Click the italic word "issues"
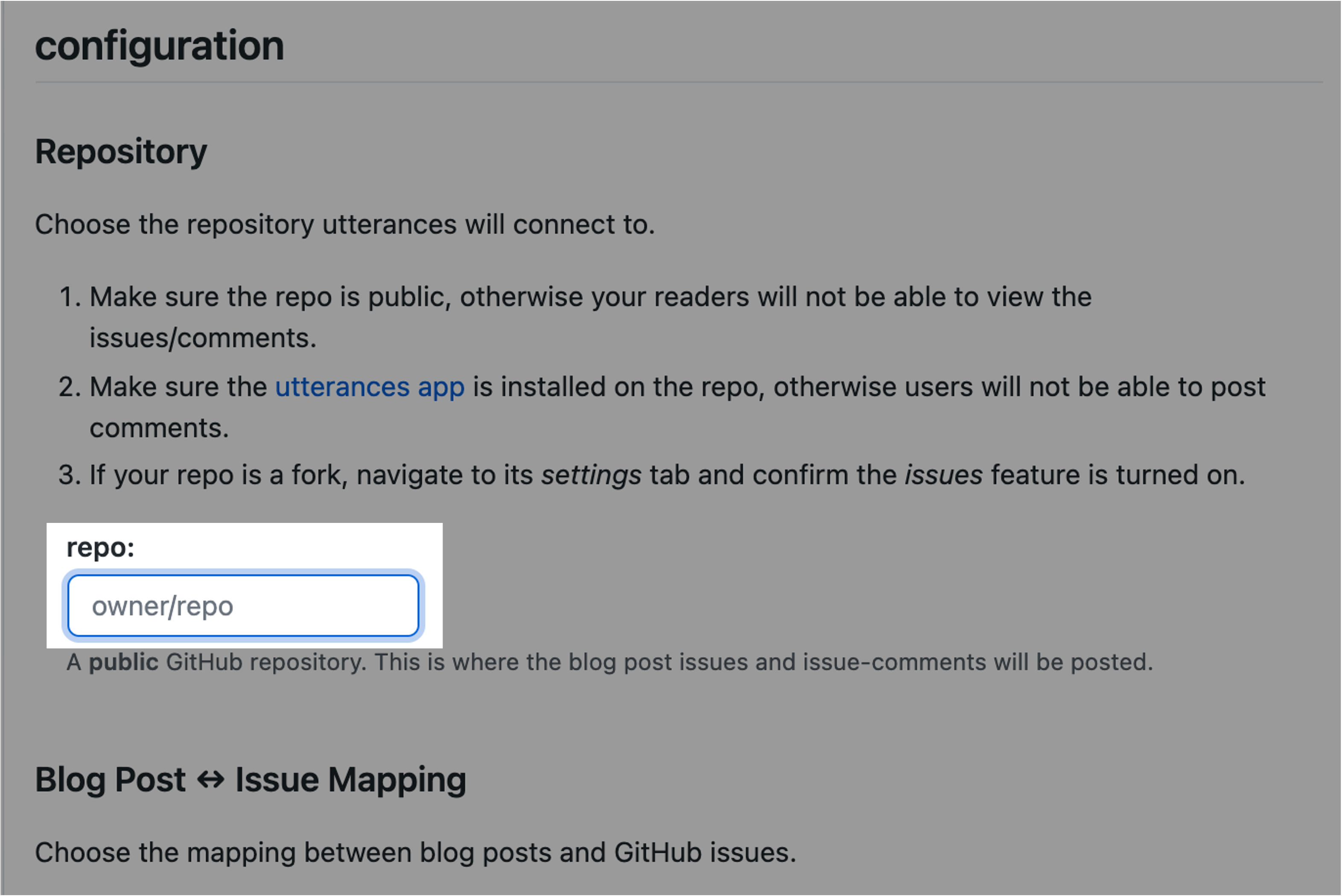The height and width of the screenshot is (896, 1342). tap(943, 476)
